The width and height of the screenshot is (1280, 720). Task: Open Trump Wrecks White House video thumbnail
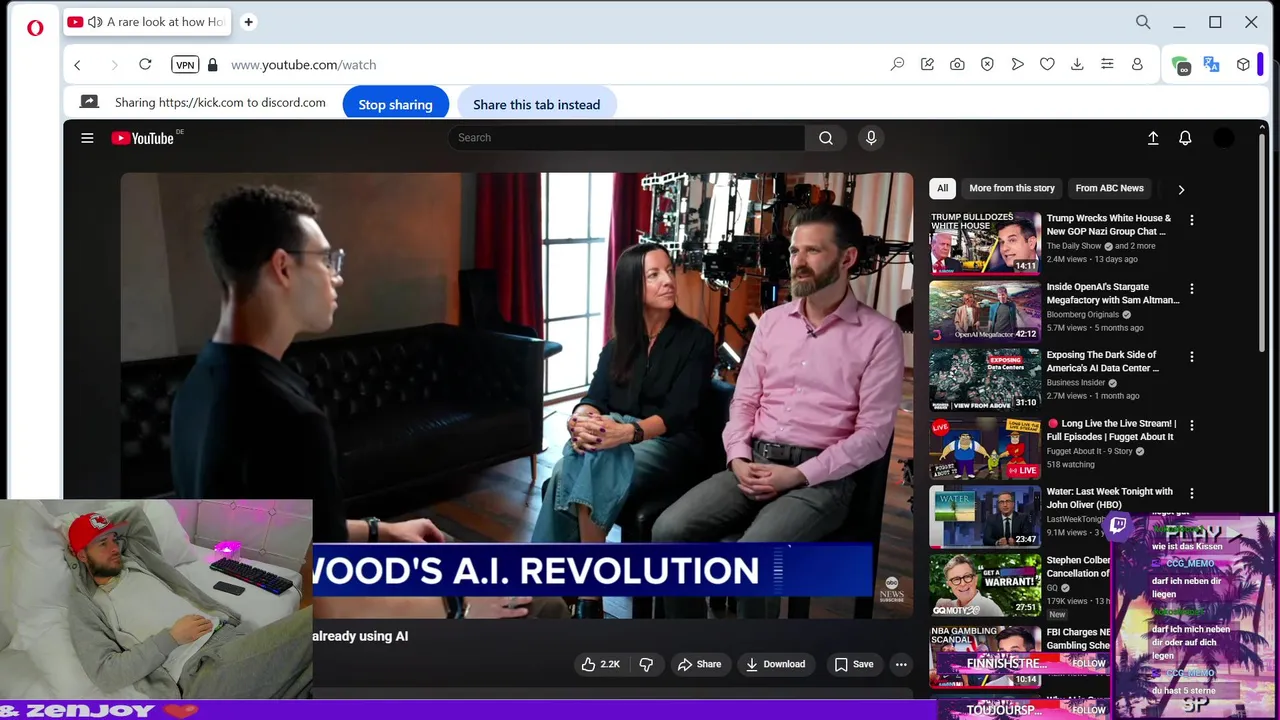tap(985, 243)
